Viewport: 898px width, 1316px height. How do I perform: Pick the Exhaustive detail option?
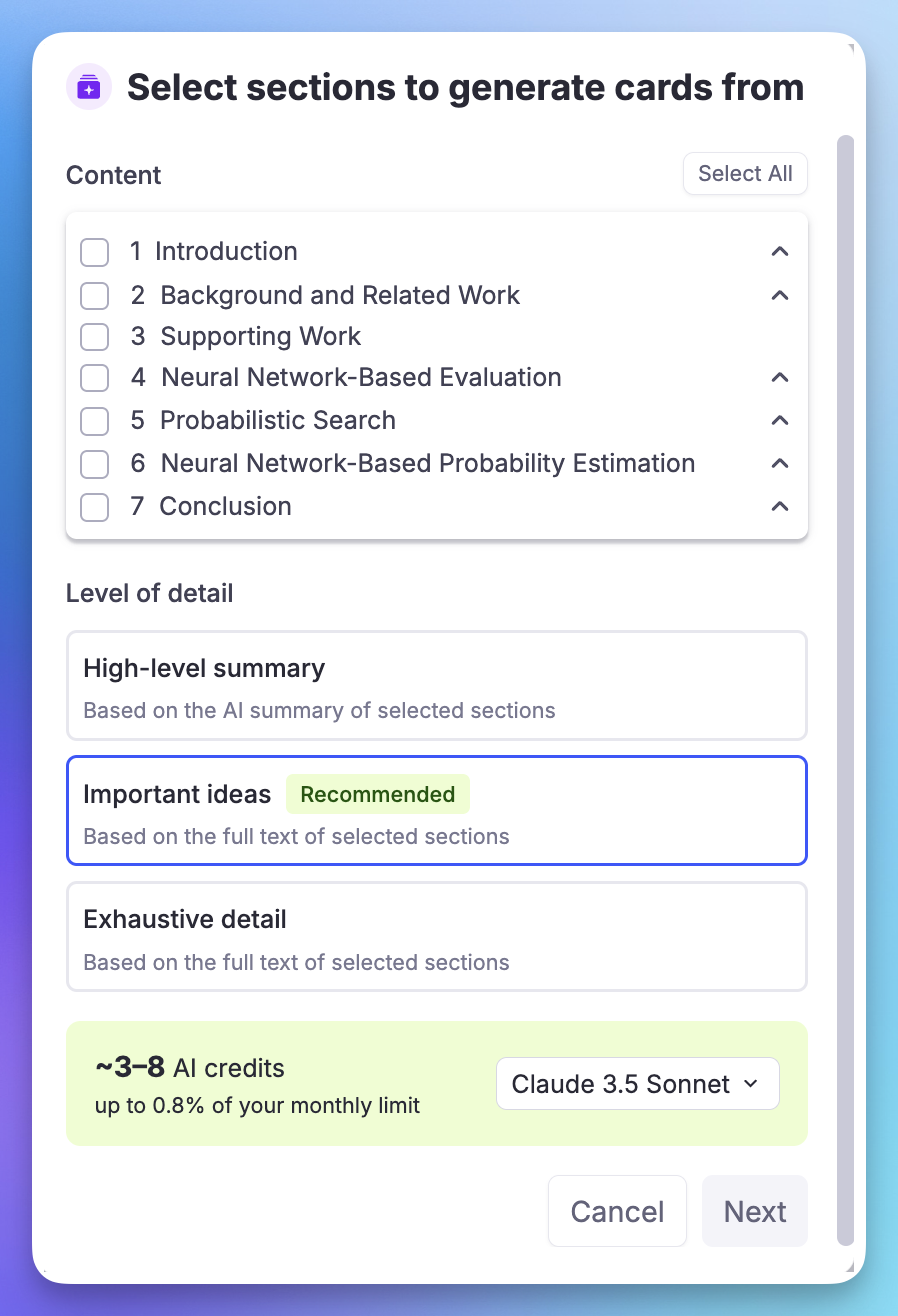click(436, 937)
